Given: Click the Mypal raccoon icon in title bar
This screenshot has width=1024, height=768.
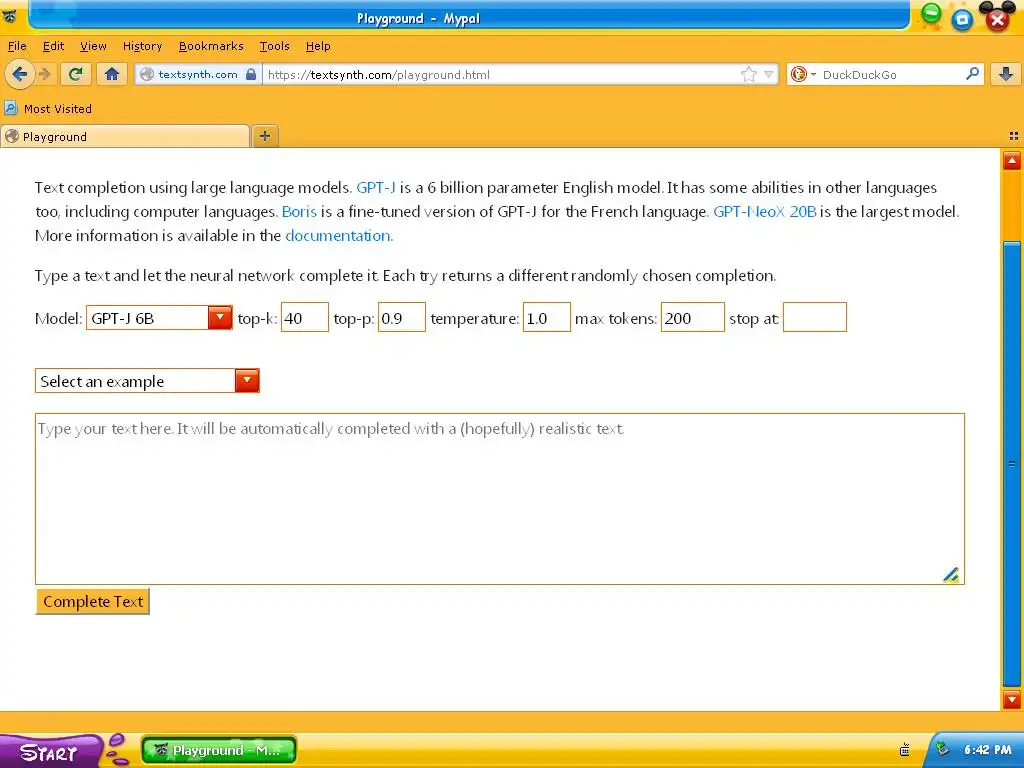Looking at the screenshot, I should [10, 16].
